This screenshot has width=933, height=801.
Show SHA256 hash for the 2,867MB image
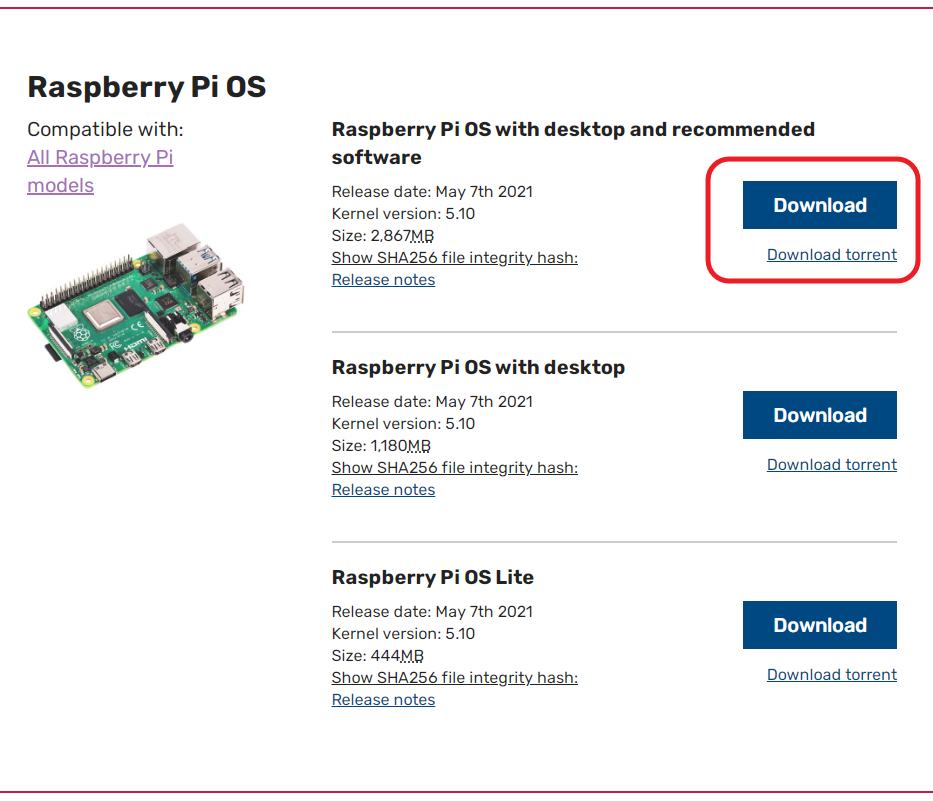pyautogui.click(x=455, y=258)
